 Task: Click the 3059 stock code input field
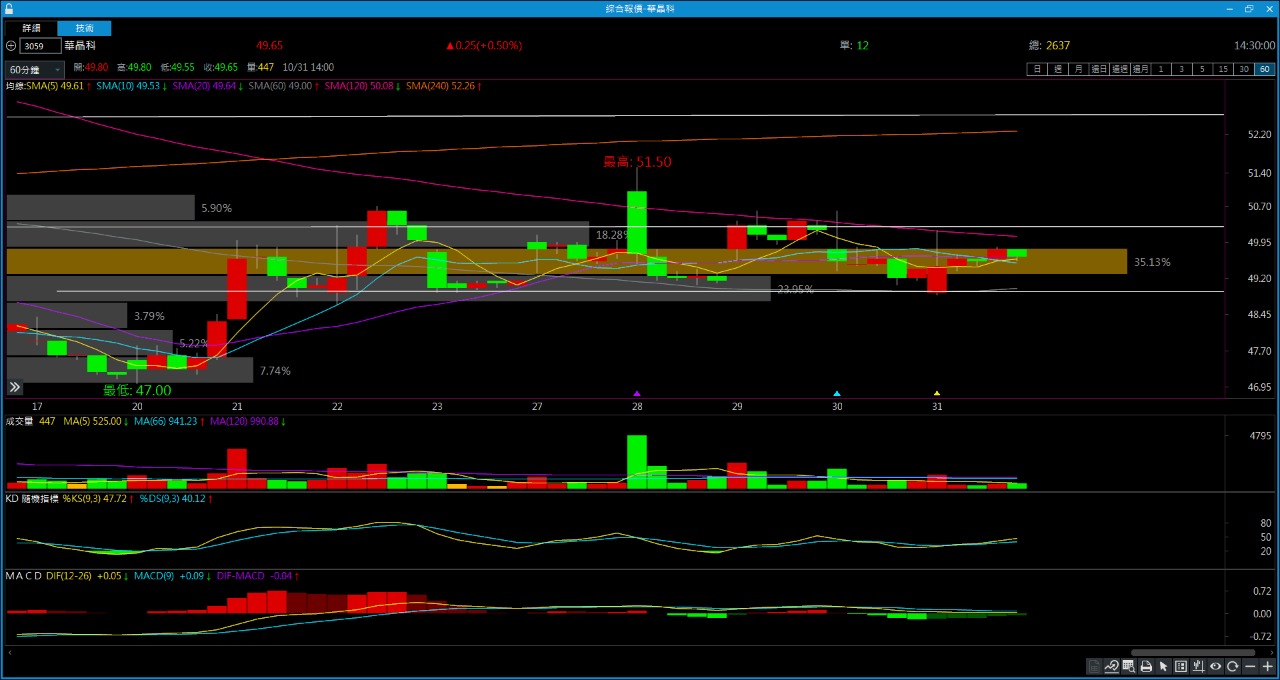click(x=40, y=46)
